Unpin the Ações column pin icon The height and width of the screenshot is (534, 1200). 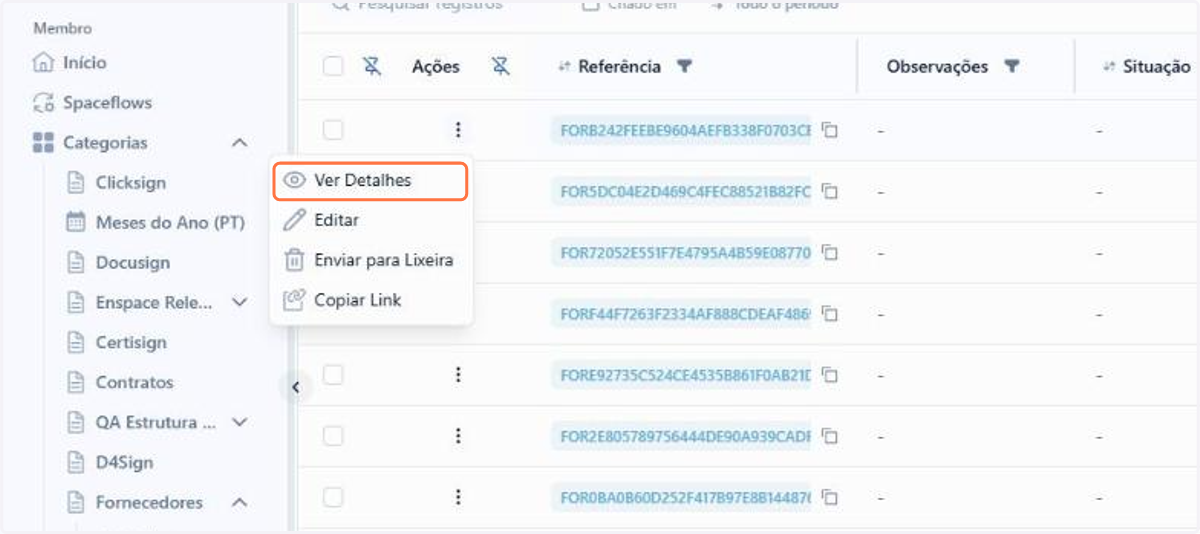coord(501,67)
